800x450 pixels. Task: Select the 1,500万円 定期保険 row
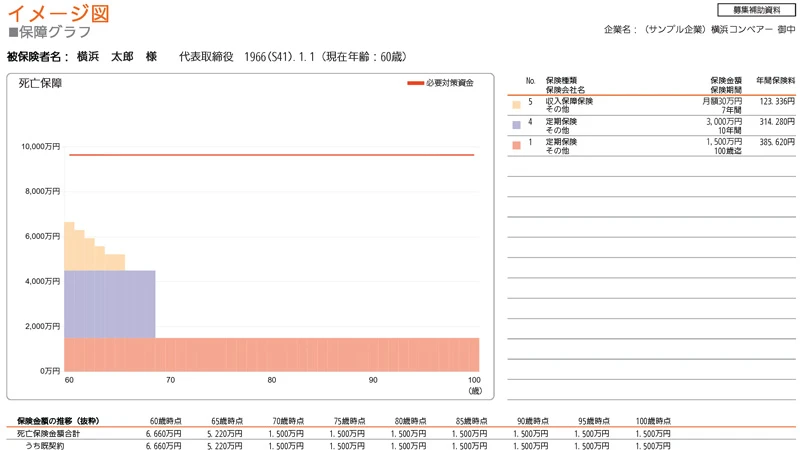(650, 146)
